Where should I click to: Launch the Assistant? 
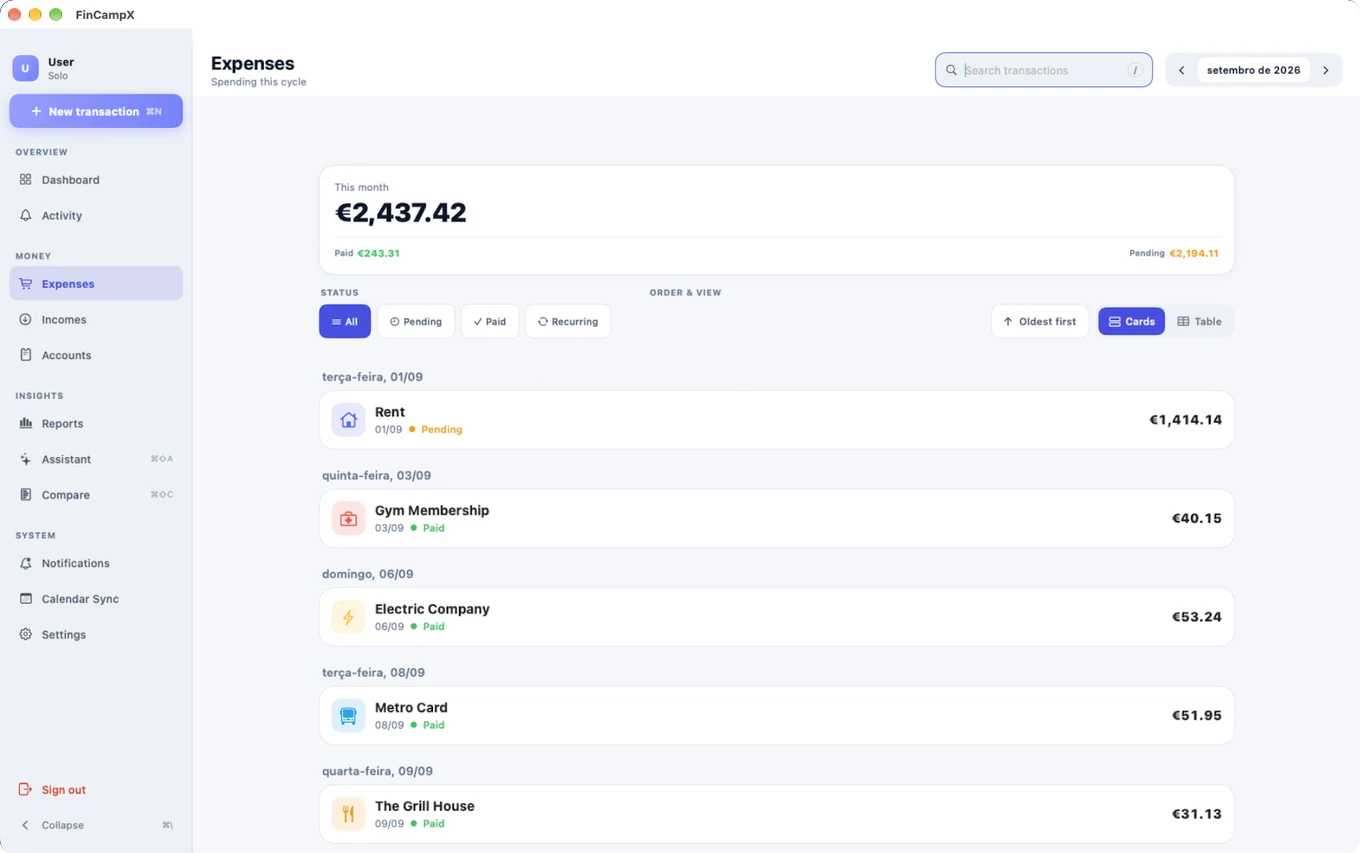click(96, 460)
